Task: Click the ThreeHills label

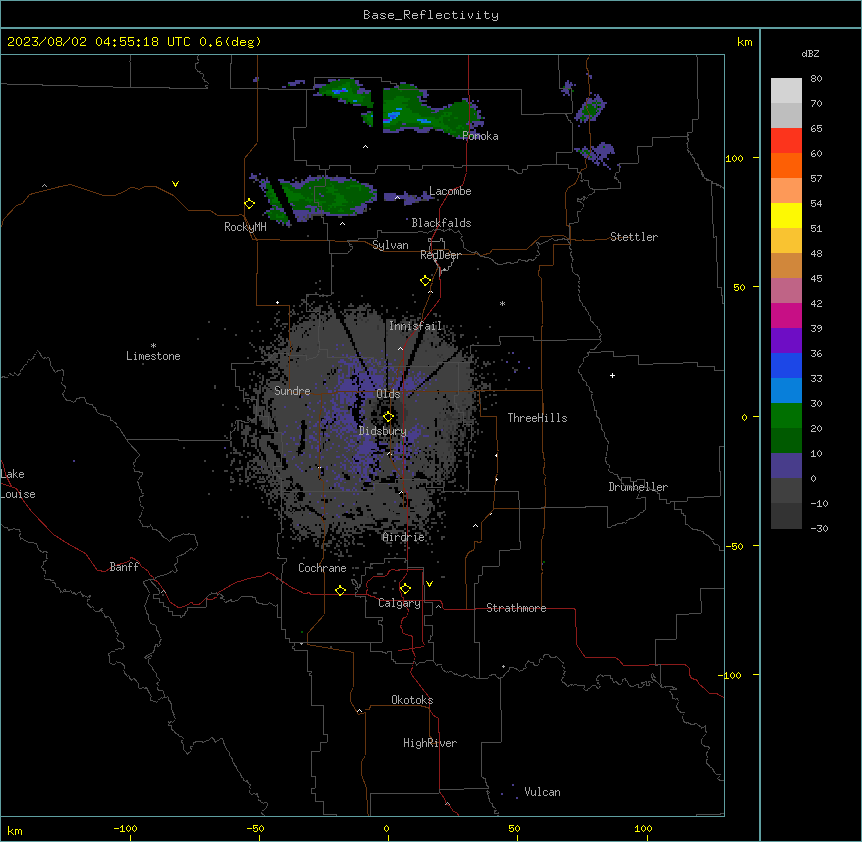Action: [537, 418]
